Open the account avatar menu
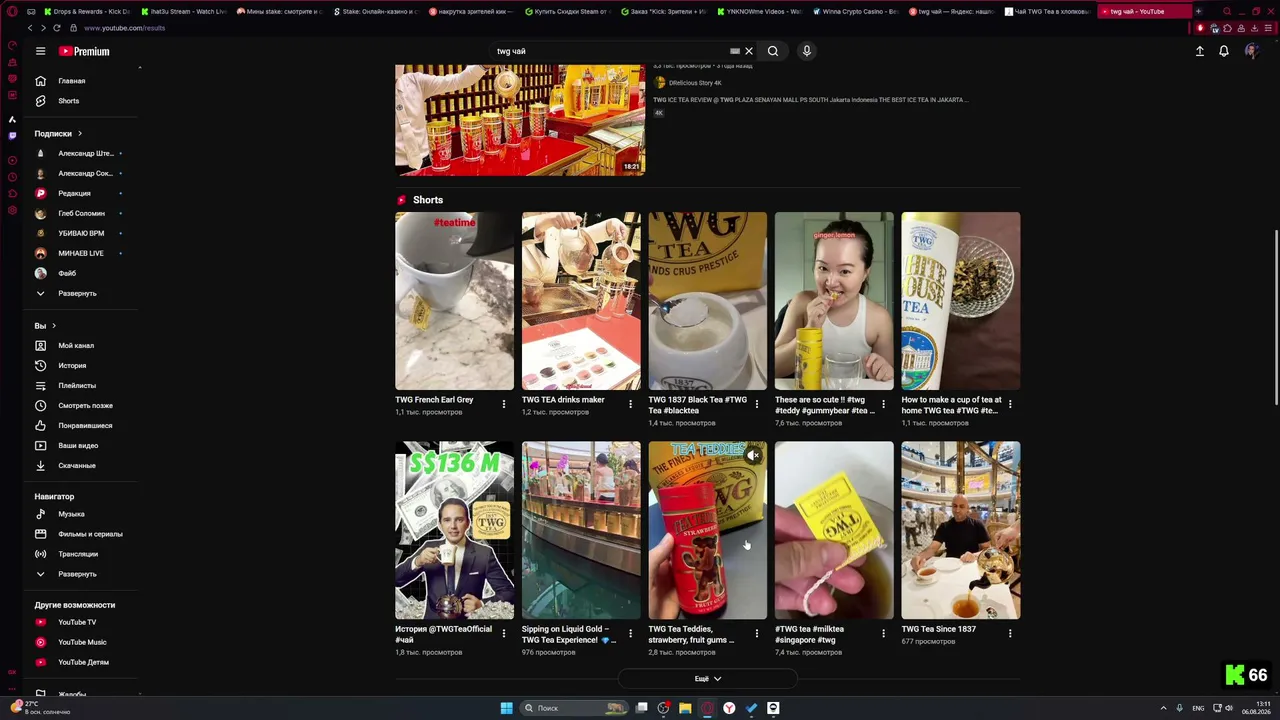Image resolution: width=1280 pixels, height=720 pixels. (x=1251, y=51)
